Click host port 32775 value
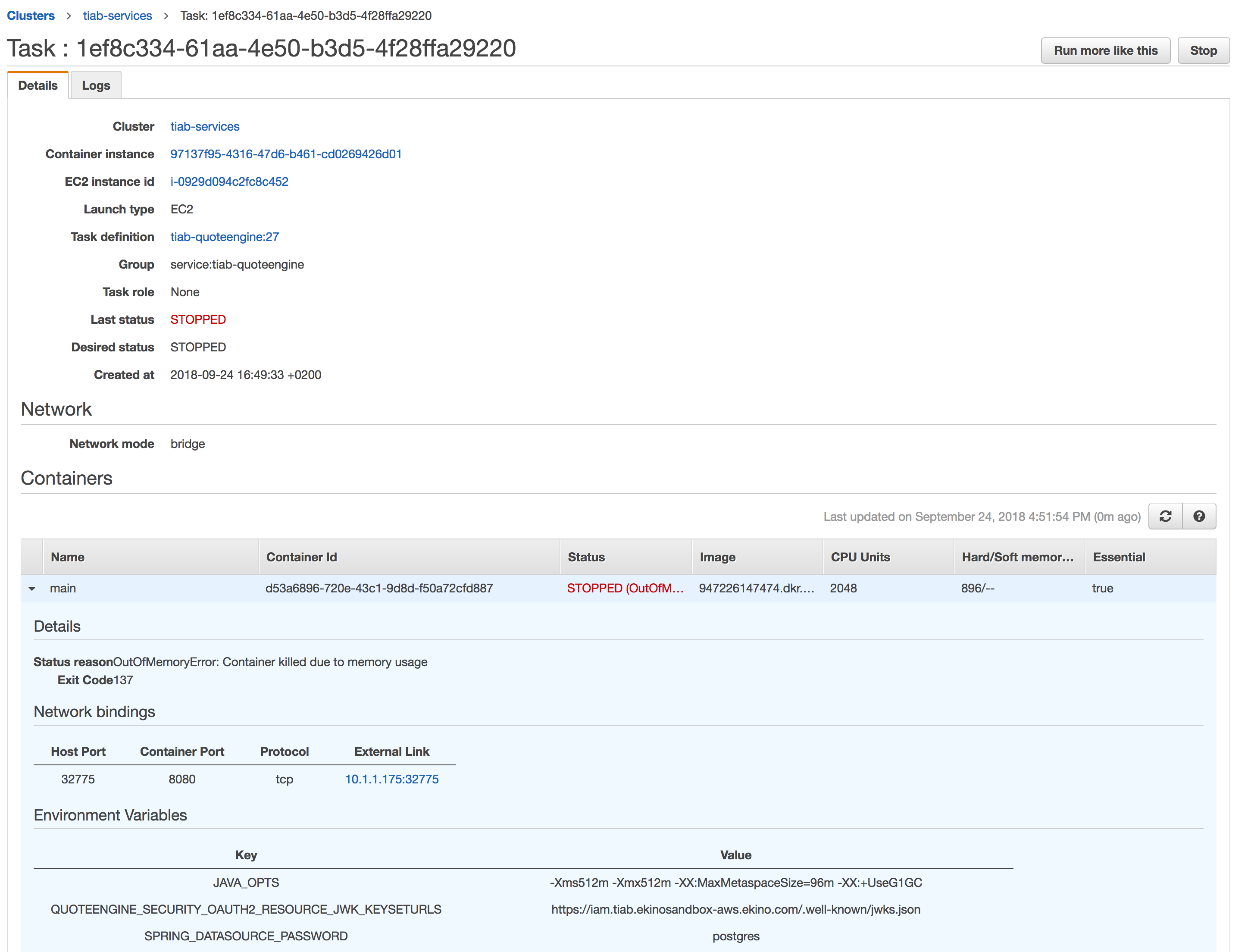 tap(78, 779)
